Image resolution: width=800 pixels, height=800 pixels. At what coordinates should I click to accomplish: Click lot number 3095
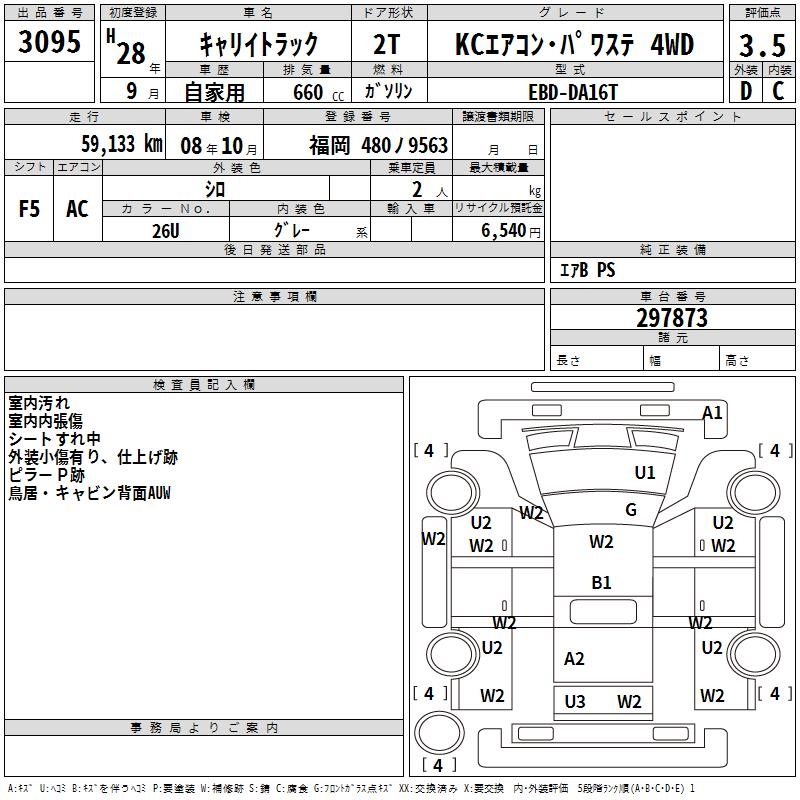pyautogui.click(x=49, y=41)
